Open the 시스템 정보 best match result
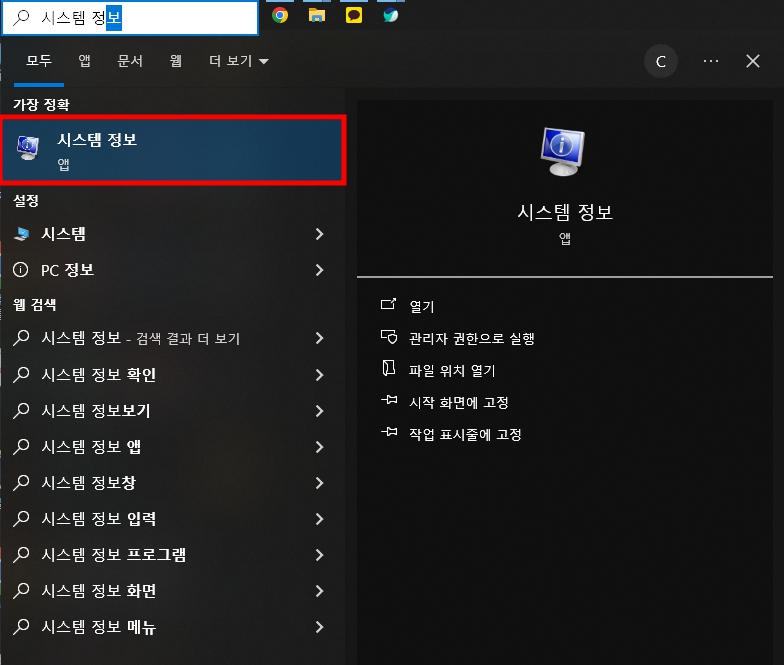Screen dimensions: 784x665 click(173, 150)
